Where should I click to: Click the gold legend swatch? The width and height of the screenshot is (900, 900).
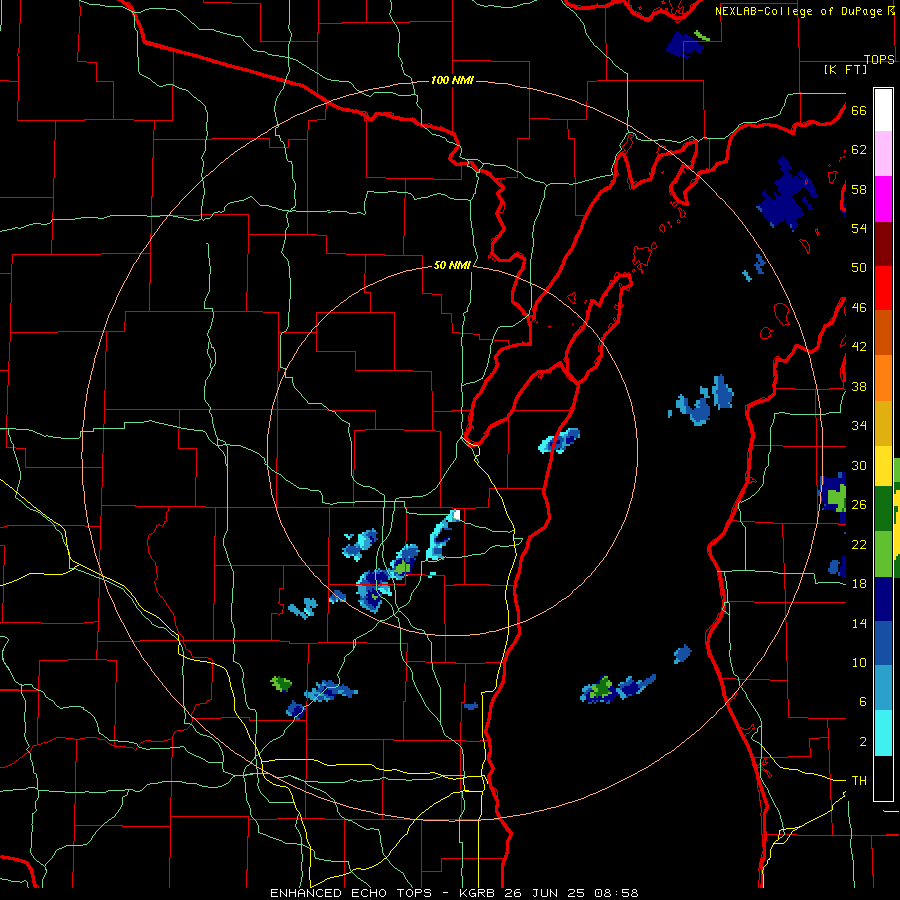click(x=883, y=423)
